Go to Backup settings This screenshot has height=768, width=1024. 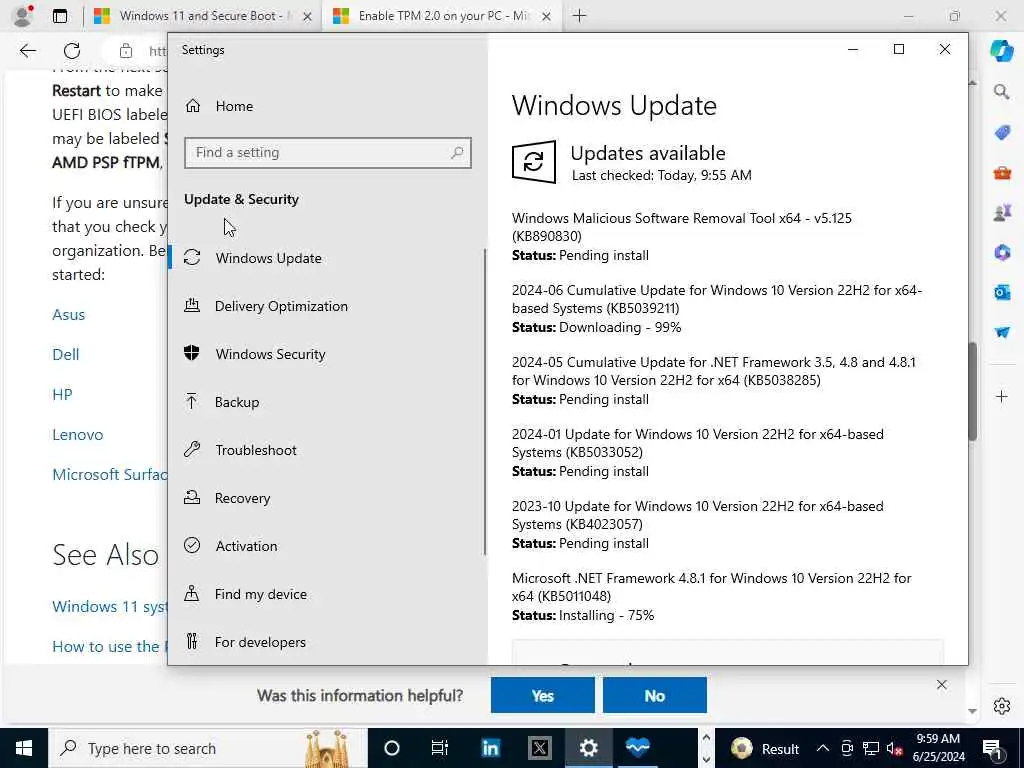[236, 402]
